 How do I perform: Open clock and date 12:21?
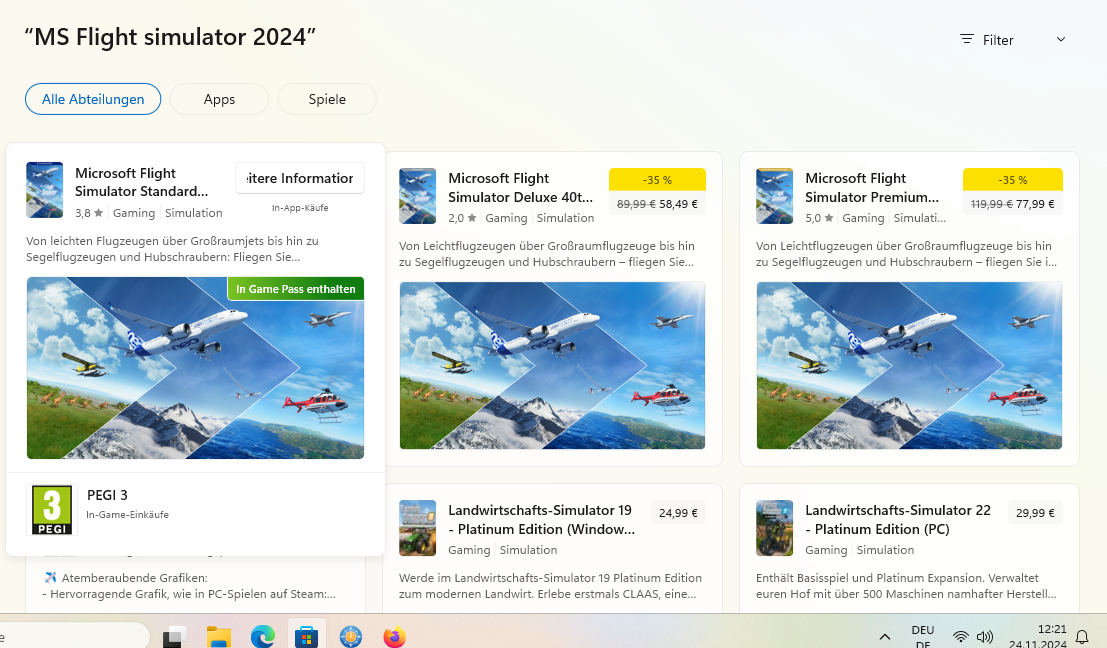(x=1038, y=636)
